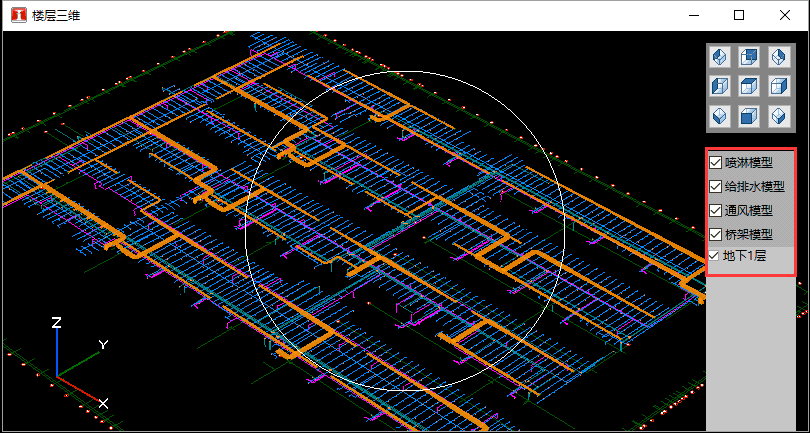
Task: Choose the middle-left wireframe cube view icon
Action: point(720,87)
